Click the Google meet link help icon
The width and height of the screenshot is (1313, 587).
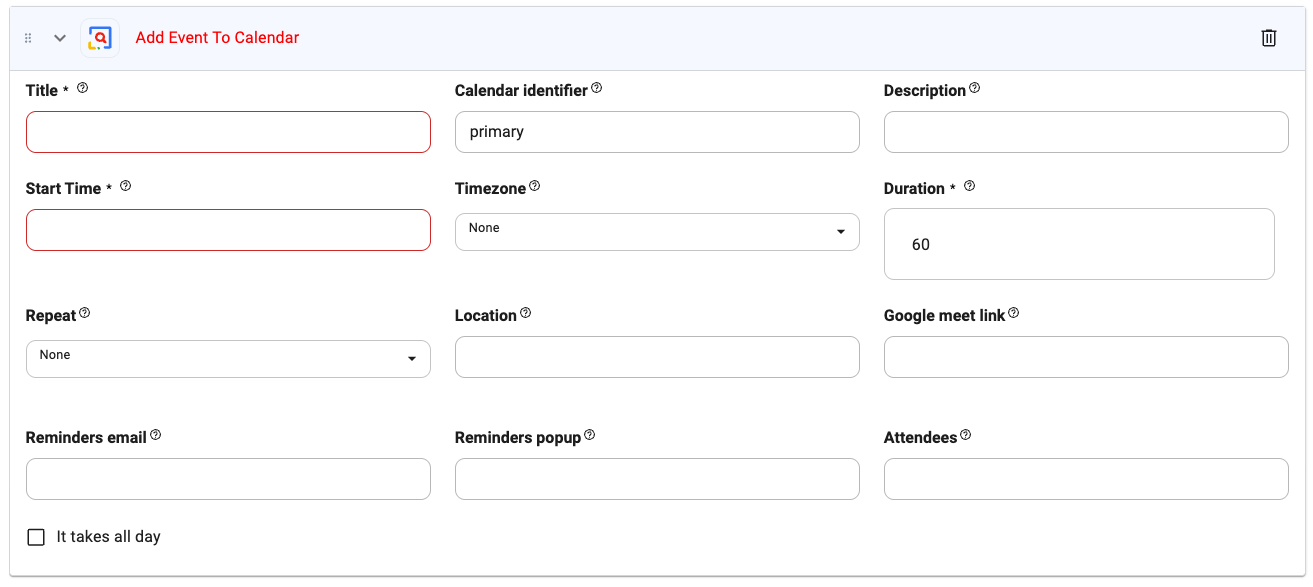coord(1014,313)
